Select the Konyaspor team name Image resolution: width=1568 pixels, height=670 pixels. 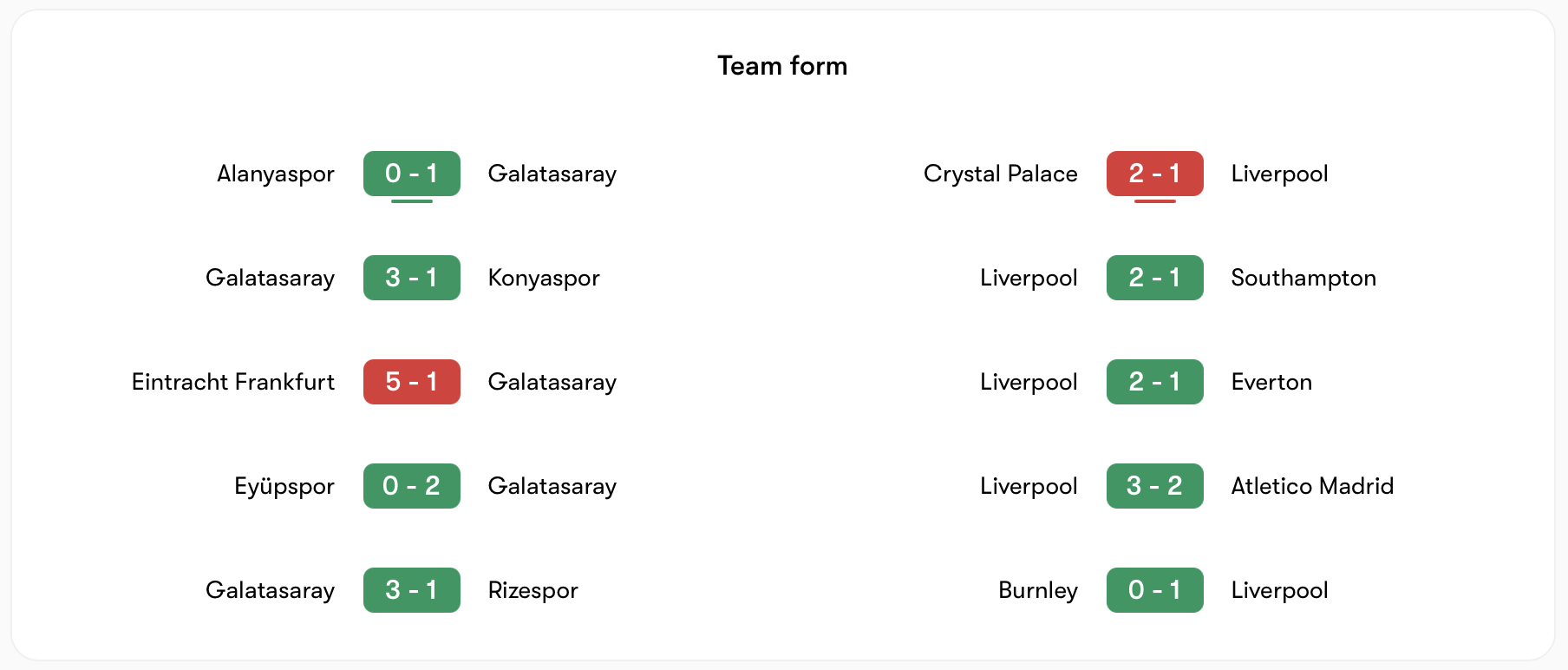tap(544, 278)
